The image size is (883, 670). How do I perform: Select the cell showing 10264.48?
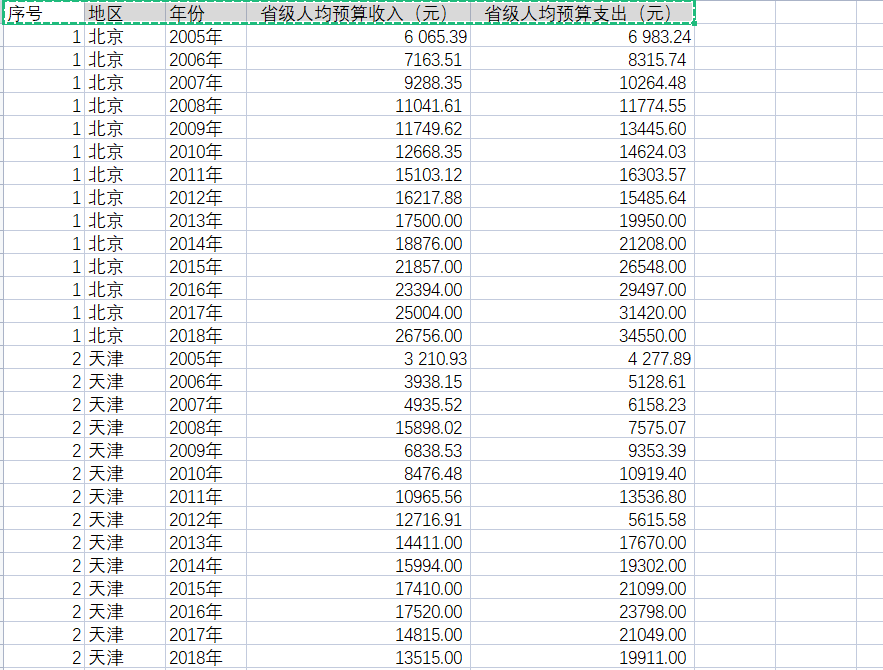(582, 82)
